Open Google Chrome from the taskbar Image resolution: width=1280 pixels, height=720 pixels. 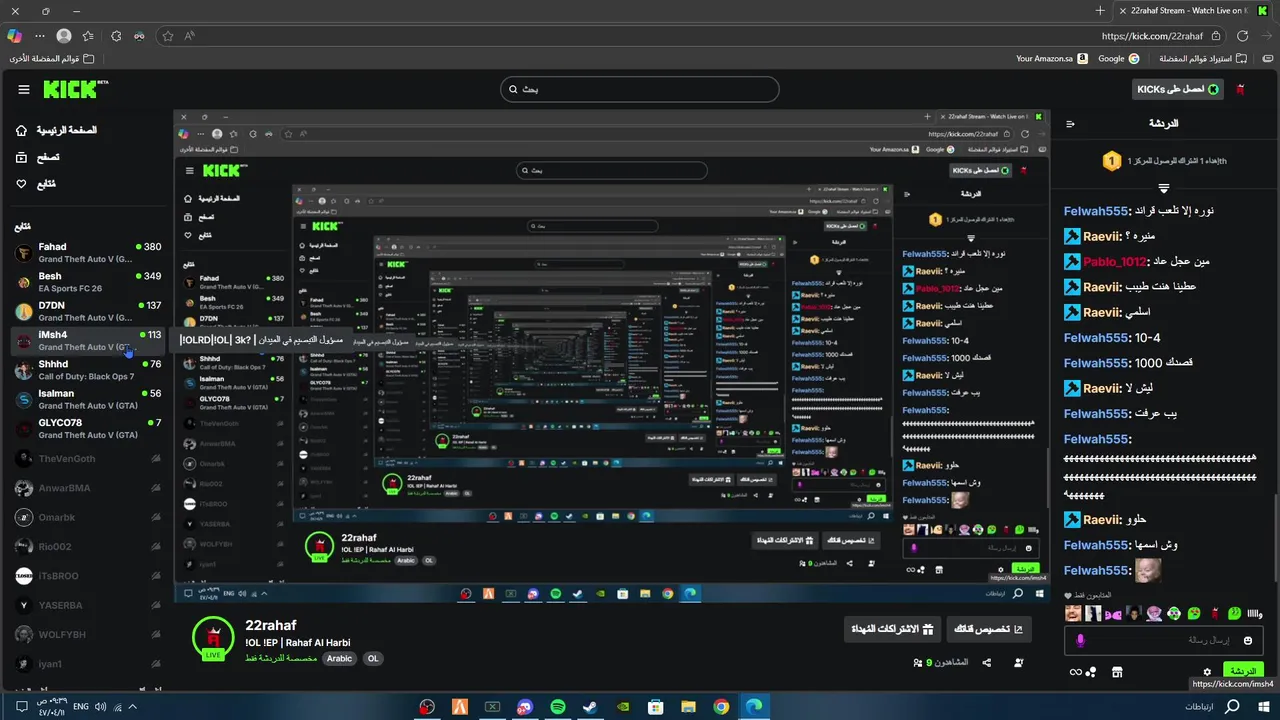[x=721, y=707]
